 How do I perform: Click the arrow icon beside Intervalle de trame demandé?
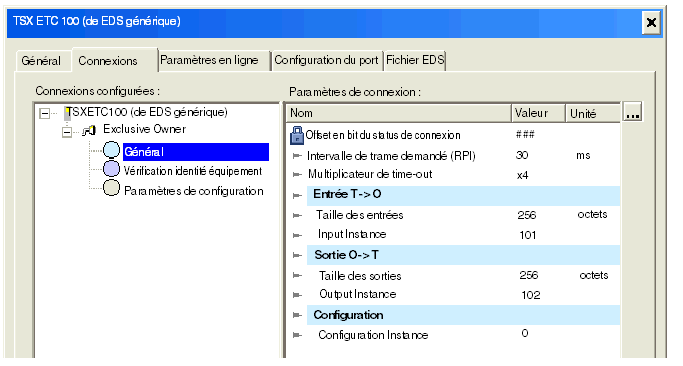tap(297, 156)
